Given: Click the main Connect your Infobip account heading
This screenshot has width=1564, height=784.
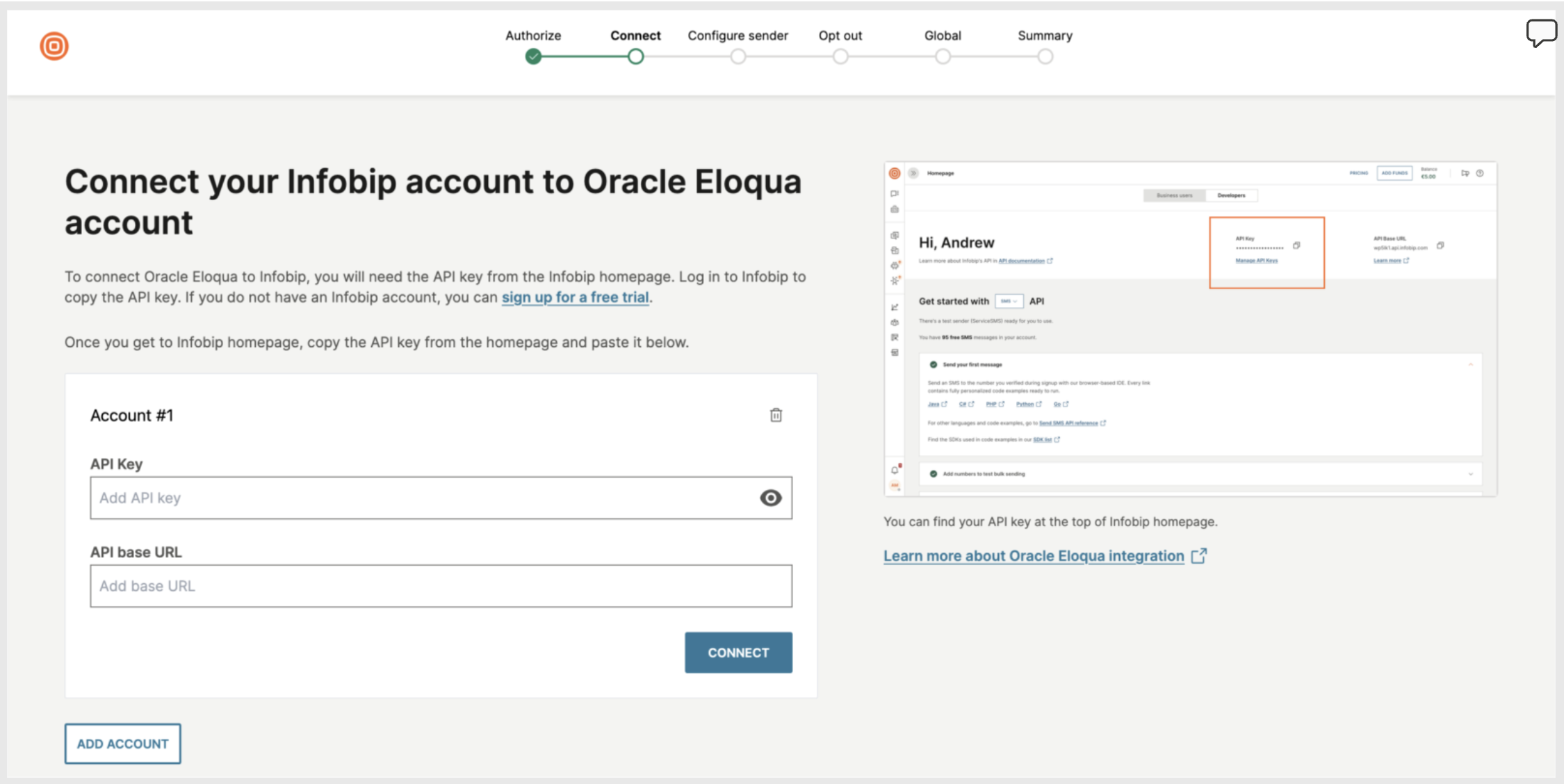Looking at the screenshot, I should click(433, 202).
